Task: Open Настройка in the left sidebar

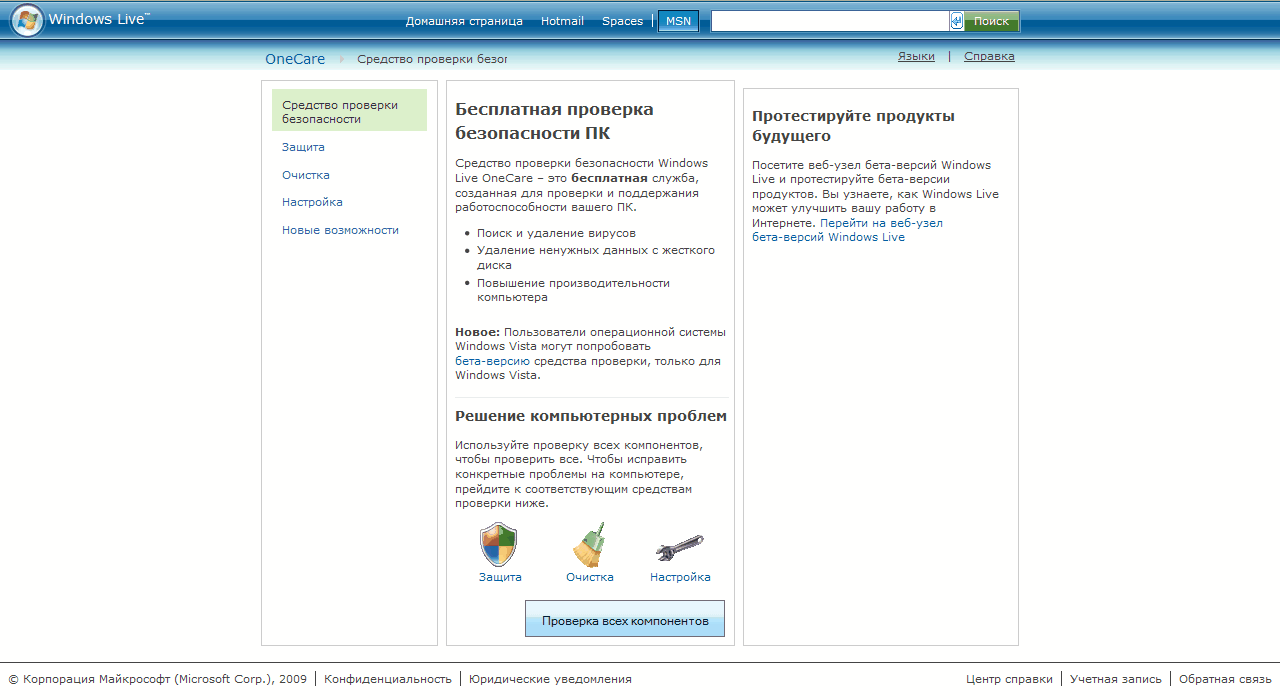Action: 312,202
